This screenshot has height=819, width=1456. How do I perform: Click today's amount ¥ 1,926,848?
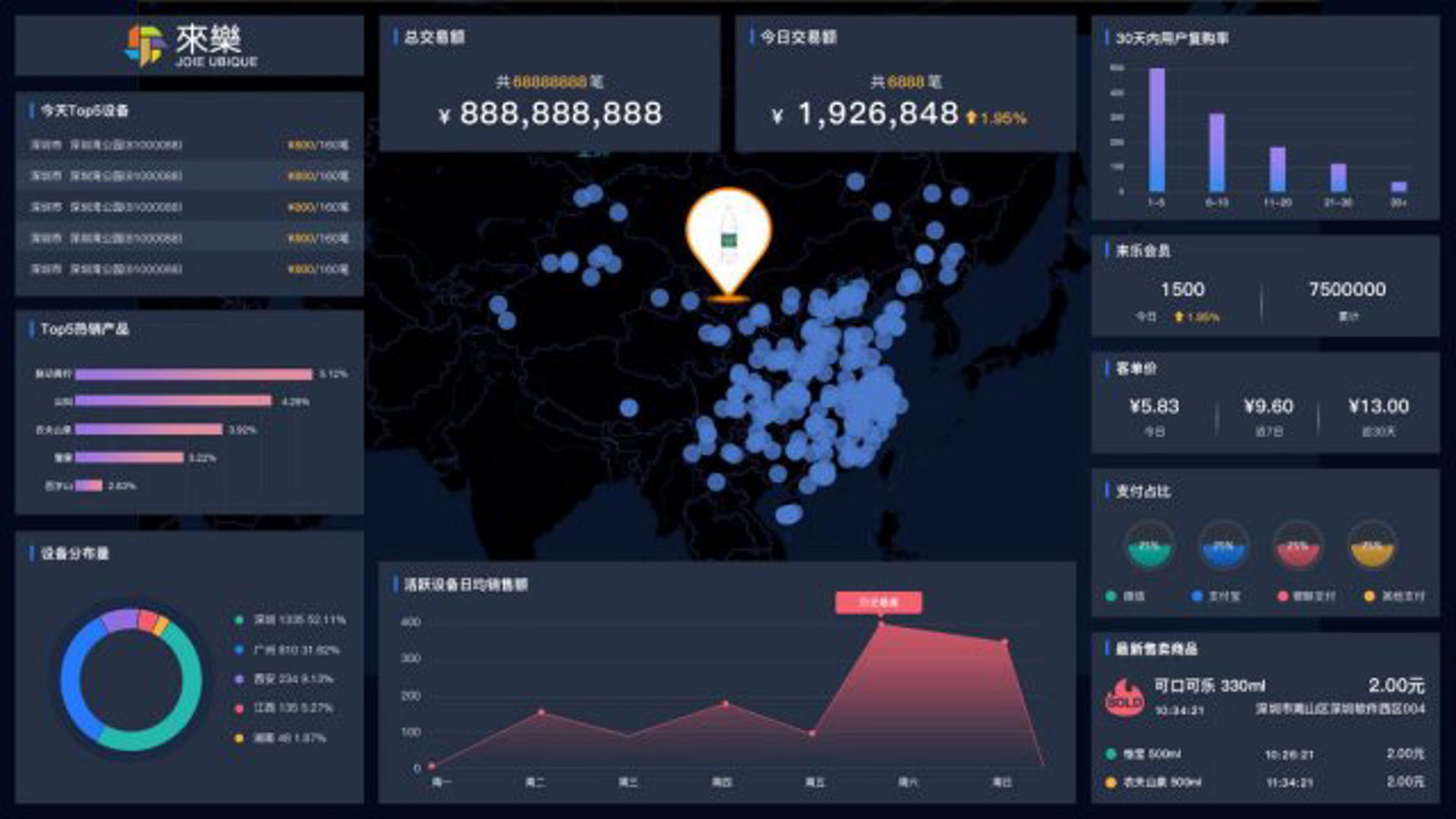tap(865, 114)
